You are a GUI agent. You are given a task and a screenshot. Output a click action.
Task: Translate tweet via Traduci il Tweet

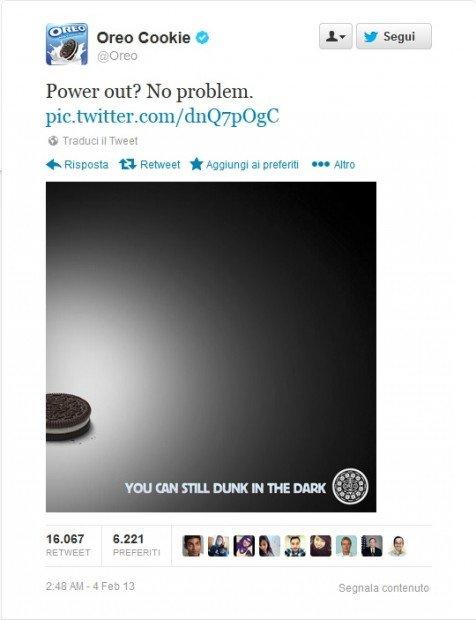[x=100, y=141]
